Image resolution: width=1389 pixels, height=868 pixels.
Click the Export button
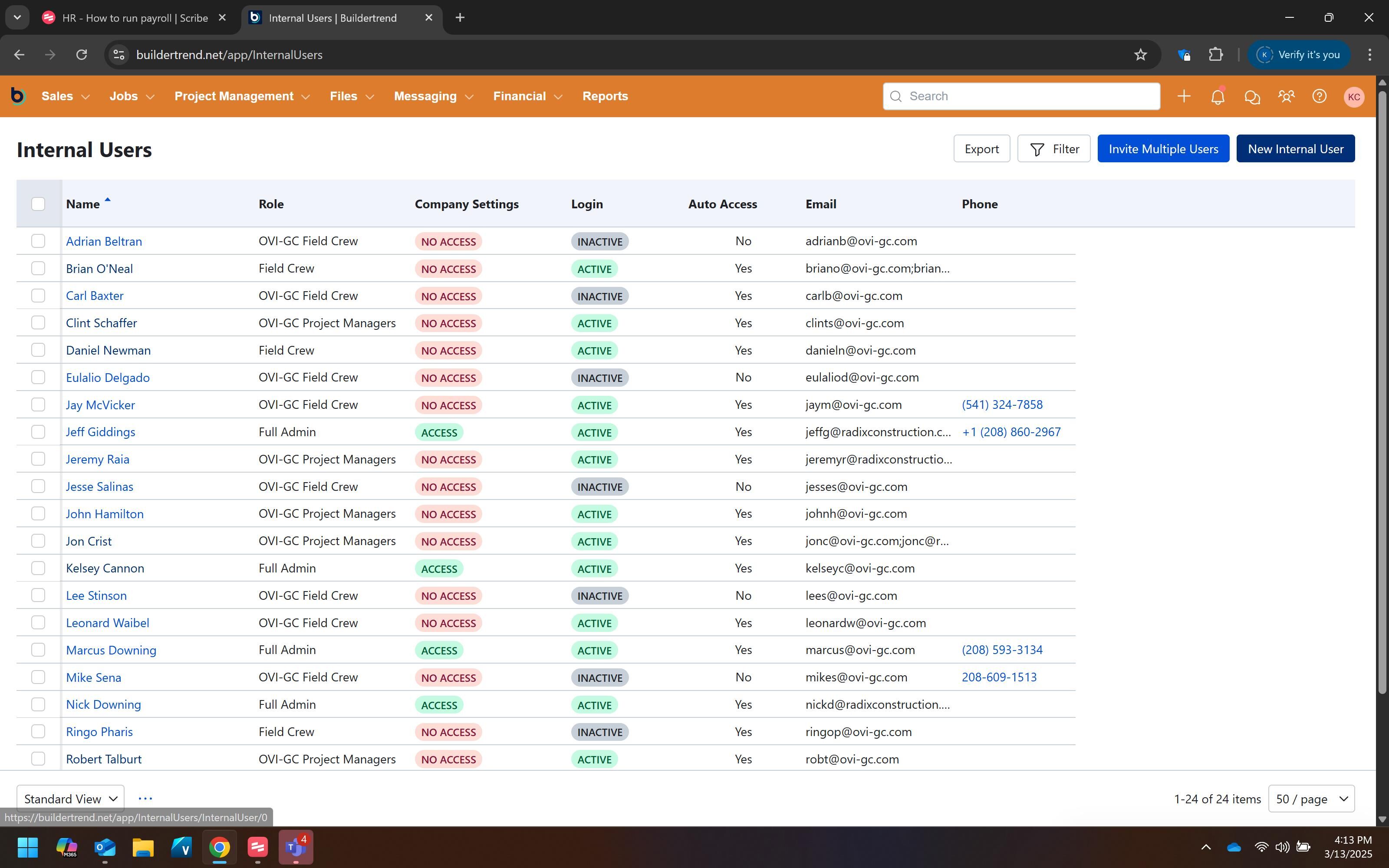tap(981, 149)
